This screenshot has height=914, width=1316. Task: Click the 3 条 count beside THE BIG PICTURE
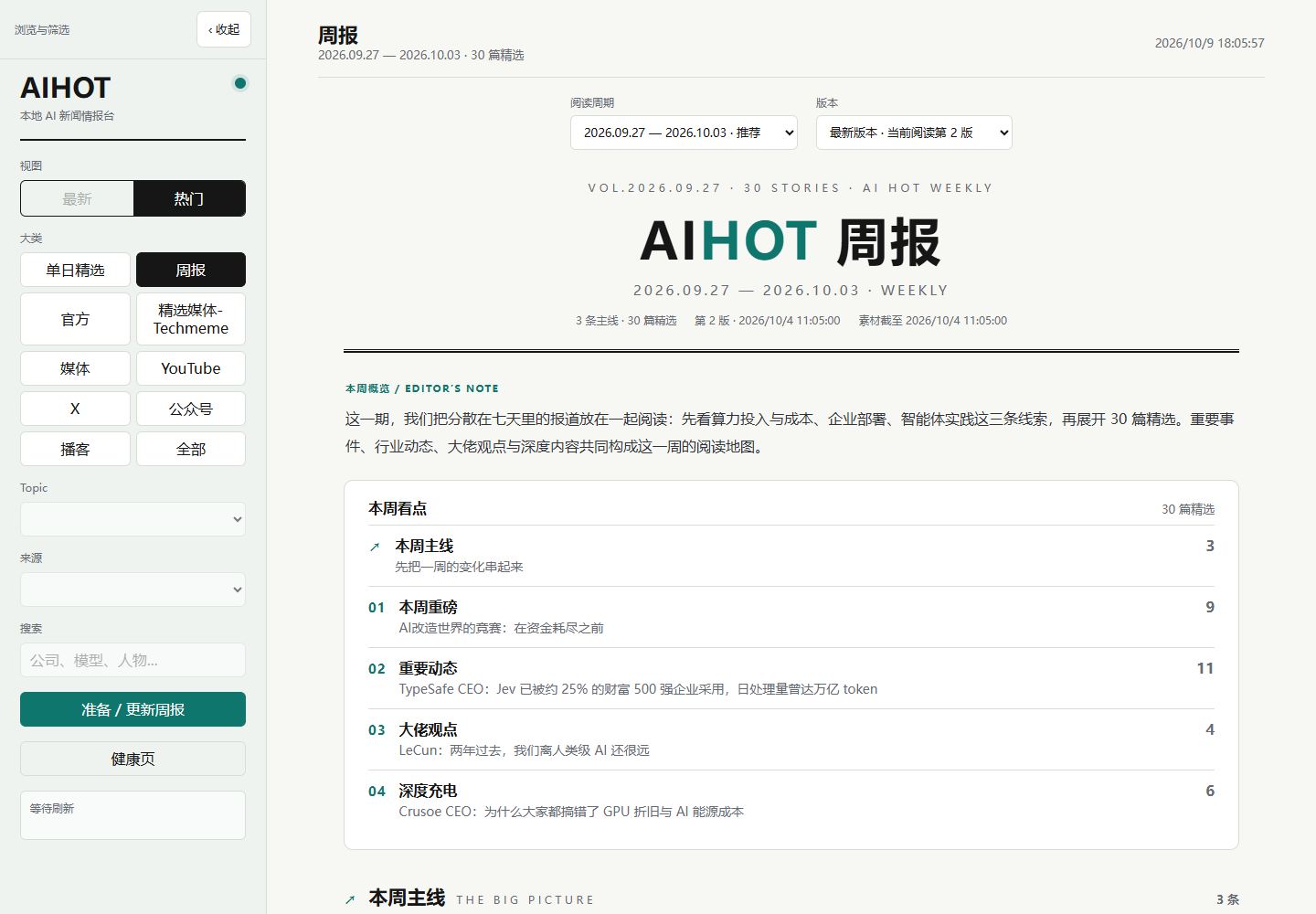(1227, 900)
